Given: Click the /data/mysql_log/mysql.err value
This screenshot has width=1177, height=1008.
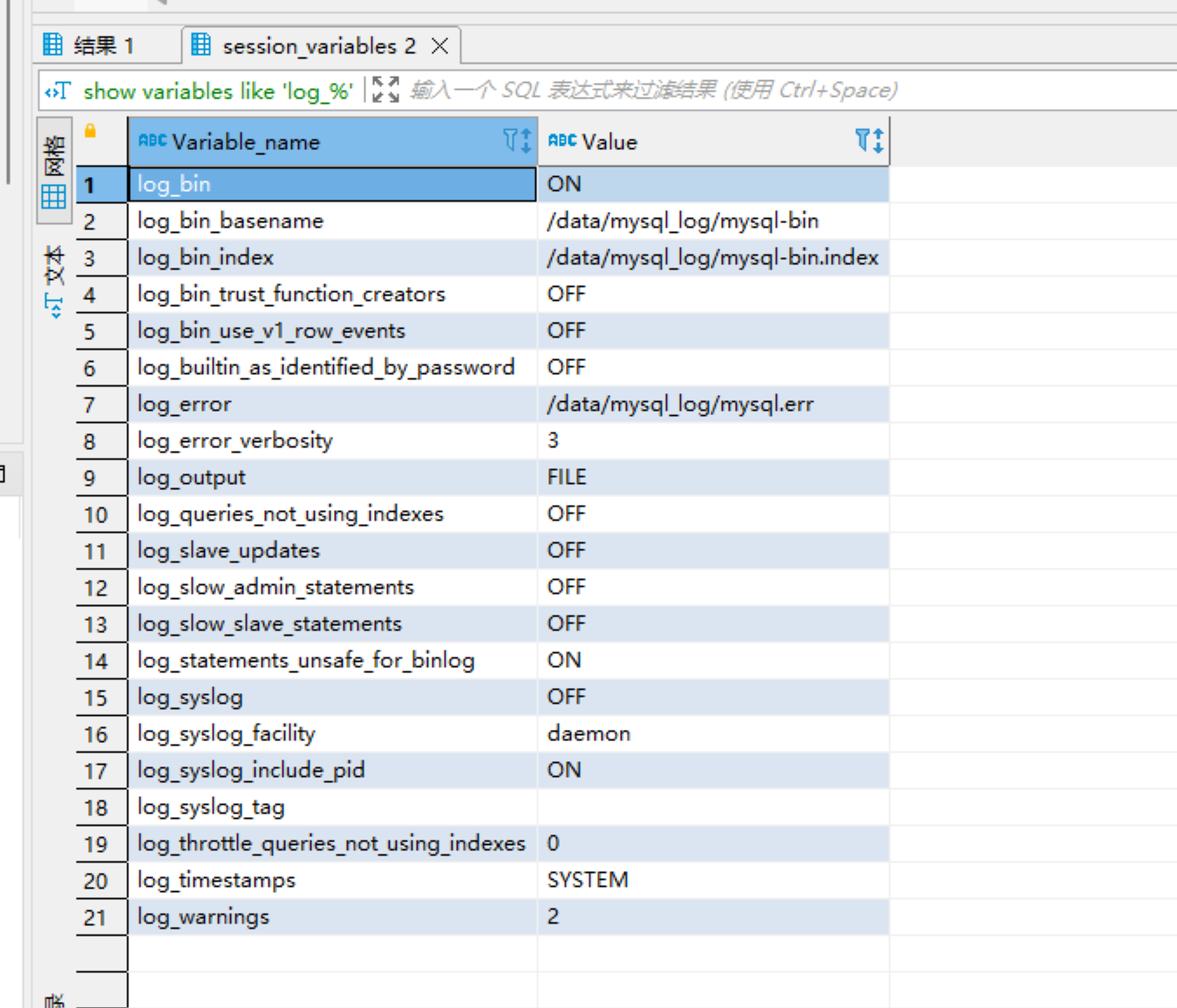Looking at the screenshot, I should (x=713, y=404).
